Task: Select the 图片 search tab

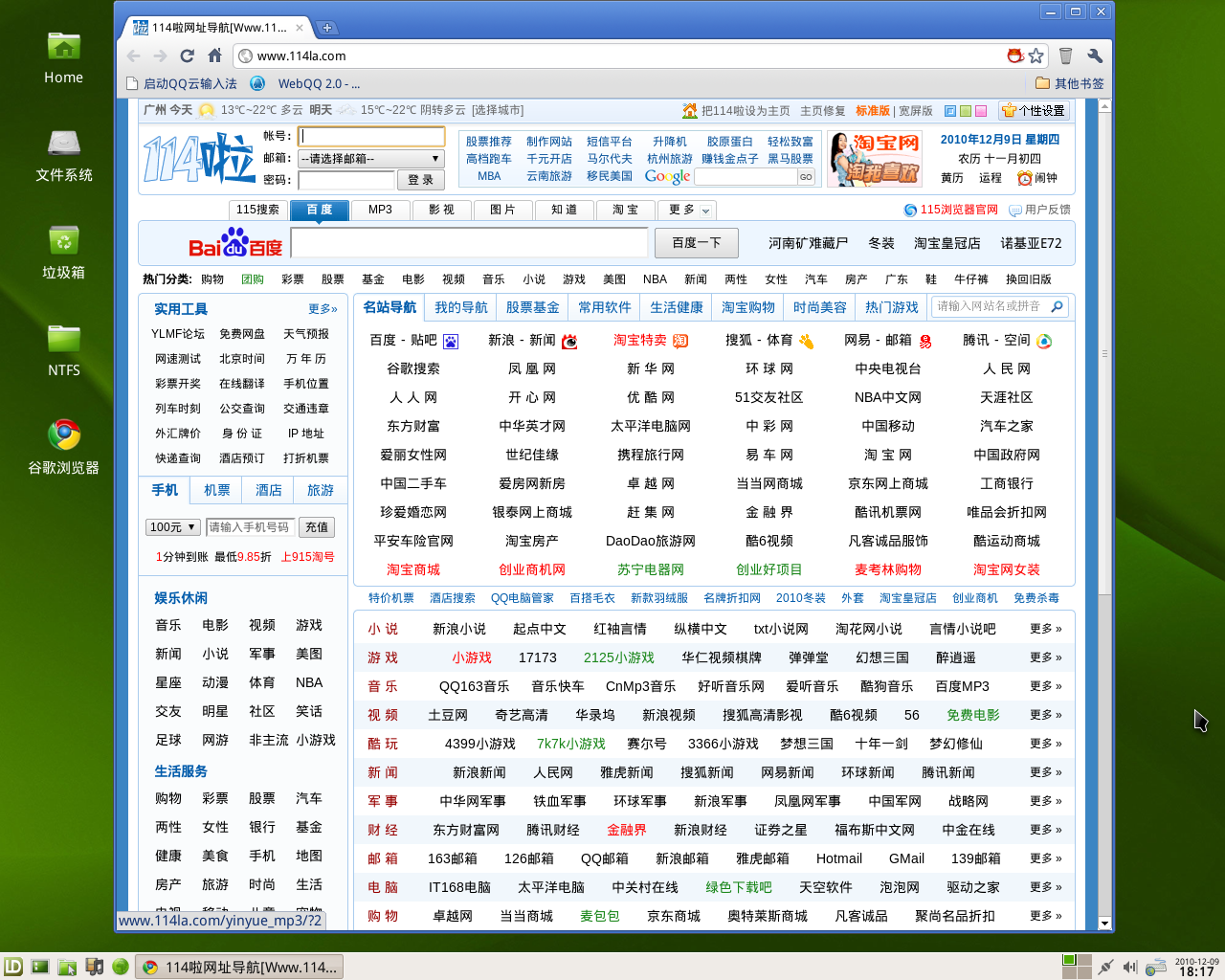Action: (x=502, y=210)
